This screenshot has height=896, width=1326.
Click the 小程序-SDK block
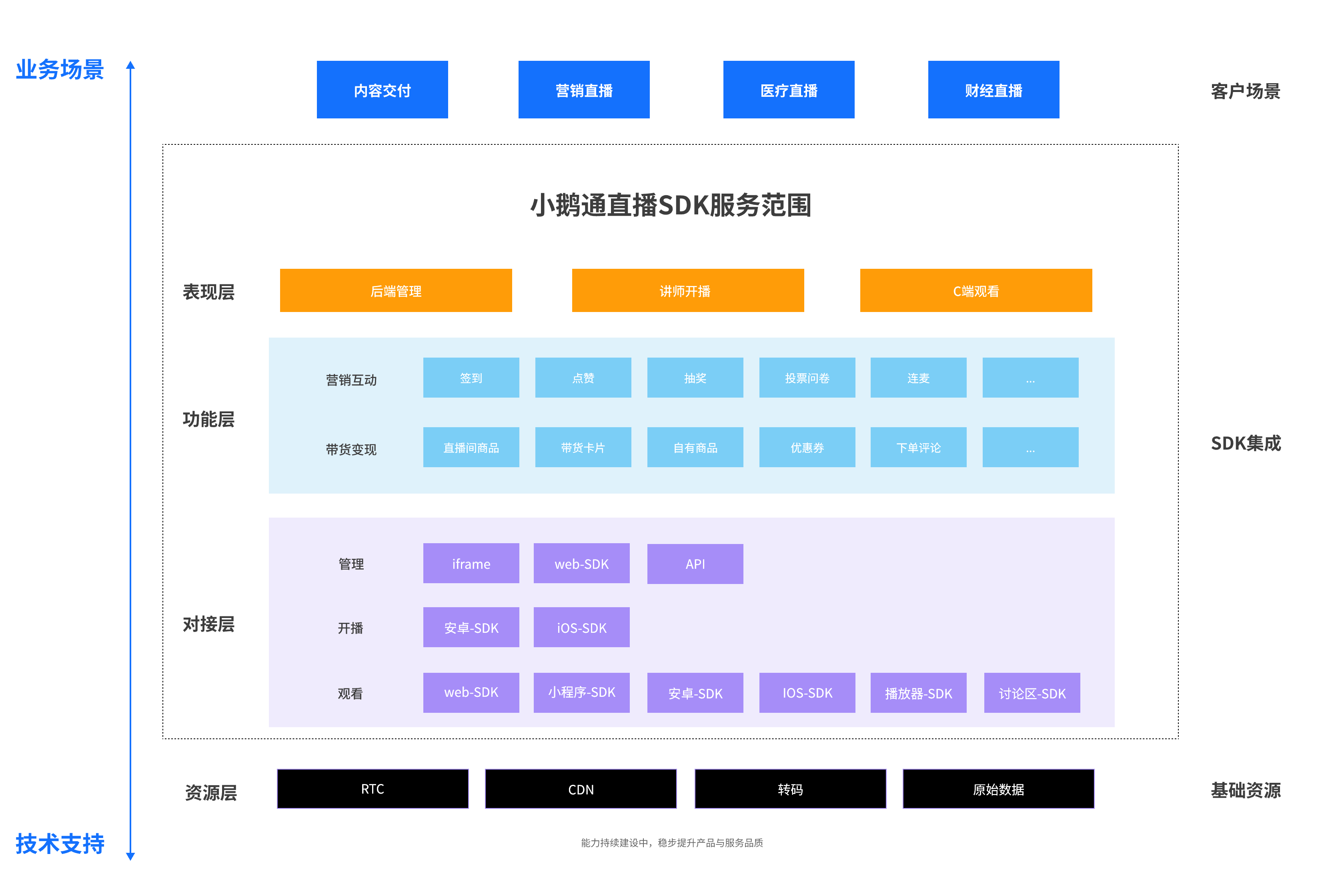[581, 692]
